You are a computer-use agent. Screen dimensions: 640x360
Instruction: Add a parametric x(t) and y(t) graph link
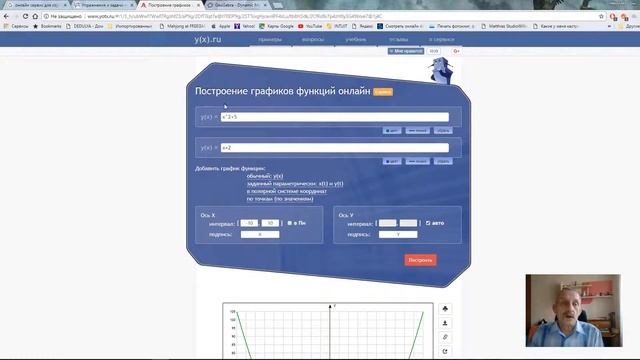[295, 184]
